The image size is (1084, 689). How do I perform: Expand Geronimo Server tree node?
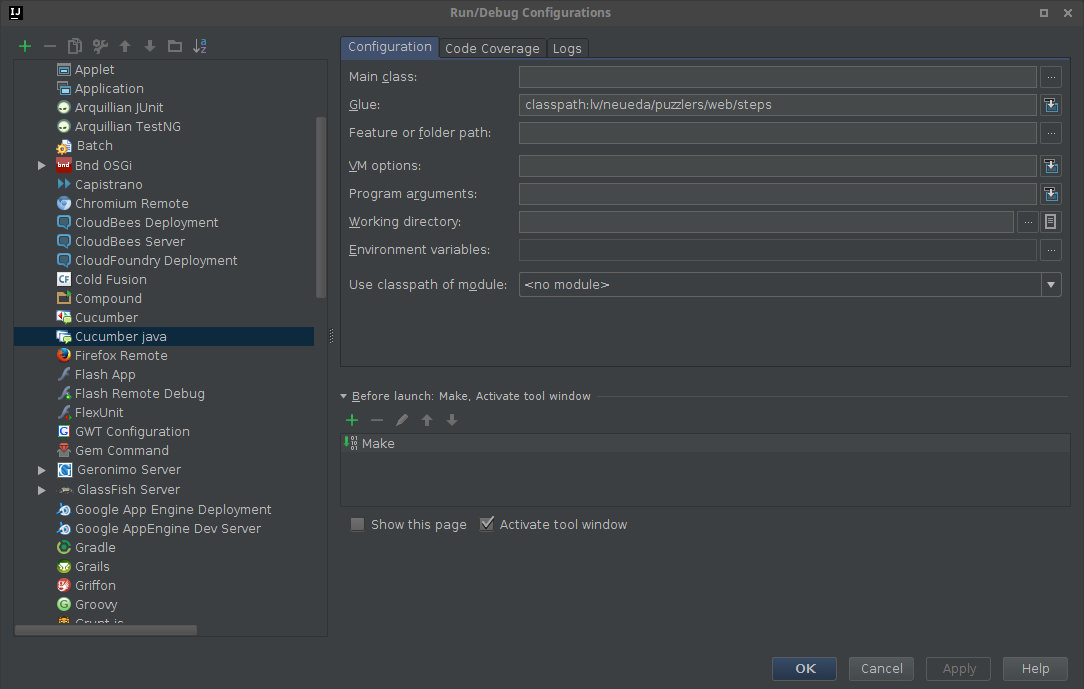pyautogui.click(x=41, y=470)
